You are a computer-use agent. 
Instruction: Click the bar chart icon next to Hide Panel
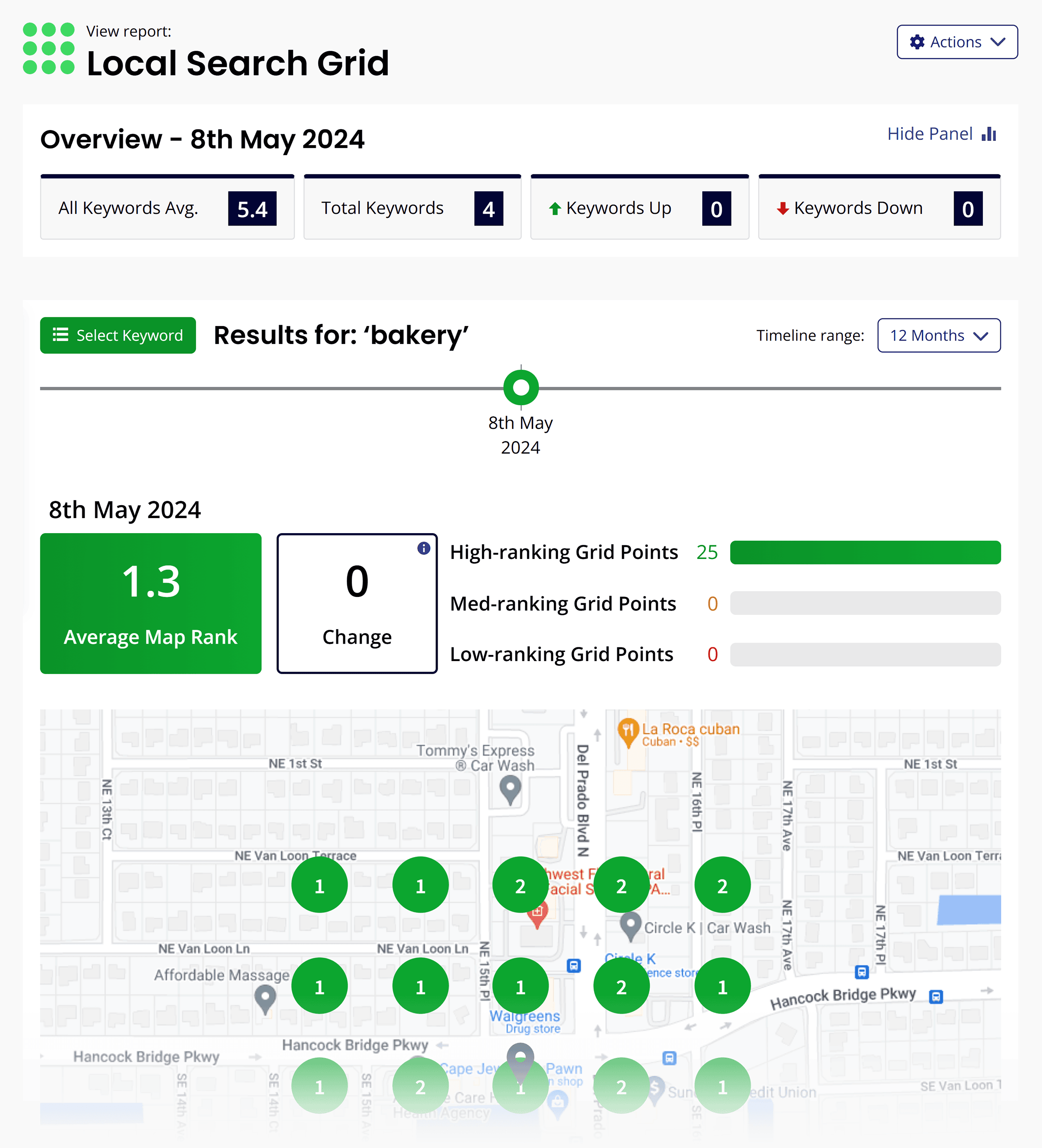click(x=989, y=134)
